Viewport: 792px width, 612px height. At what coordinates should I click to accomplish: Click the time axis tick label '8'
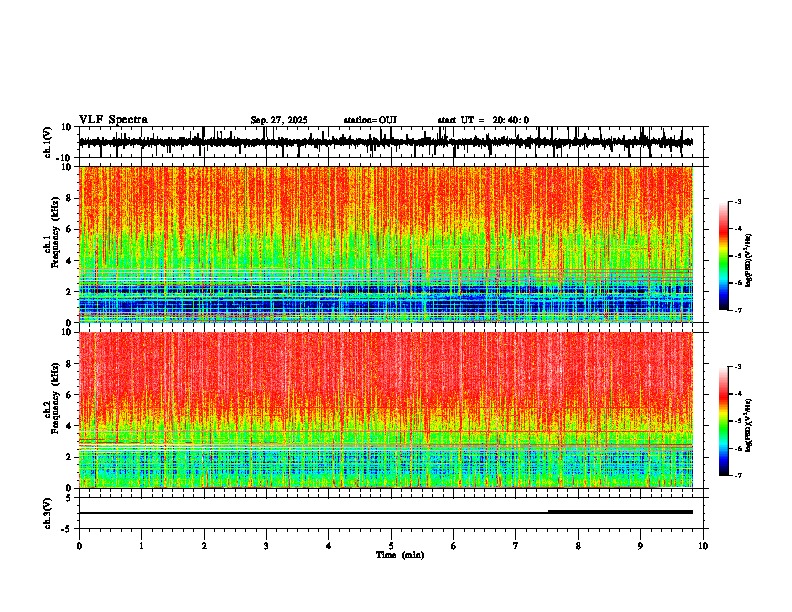(x=578, y=546)
